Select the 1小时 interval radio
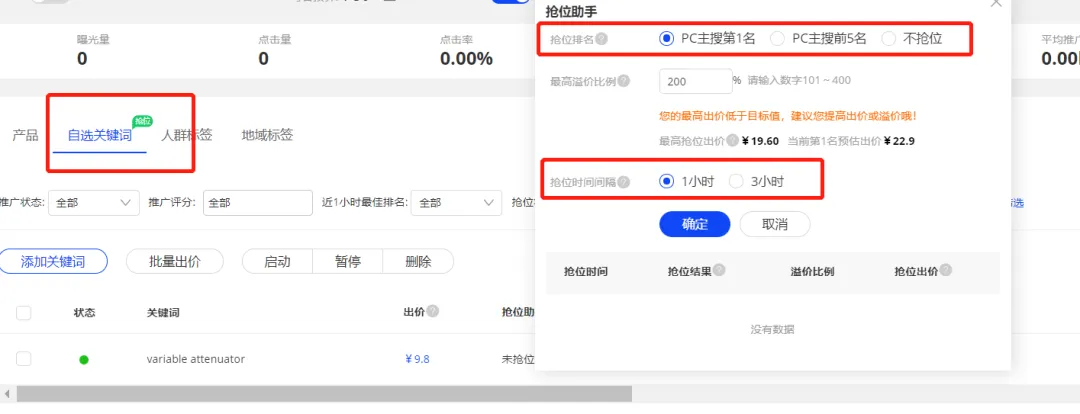Image resolution: width=1080 pixels, height=414 pixels. point(665,182)
